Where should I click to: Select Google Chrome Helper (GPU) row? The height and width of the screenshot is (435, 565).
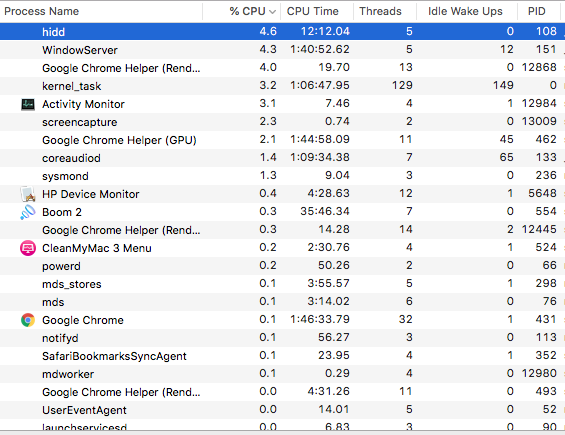[282, 140]
